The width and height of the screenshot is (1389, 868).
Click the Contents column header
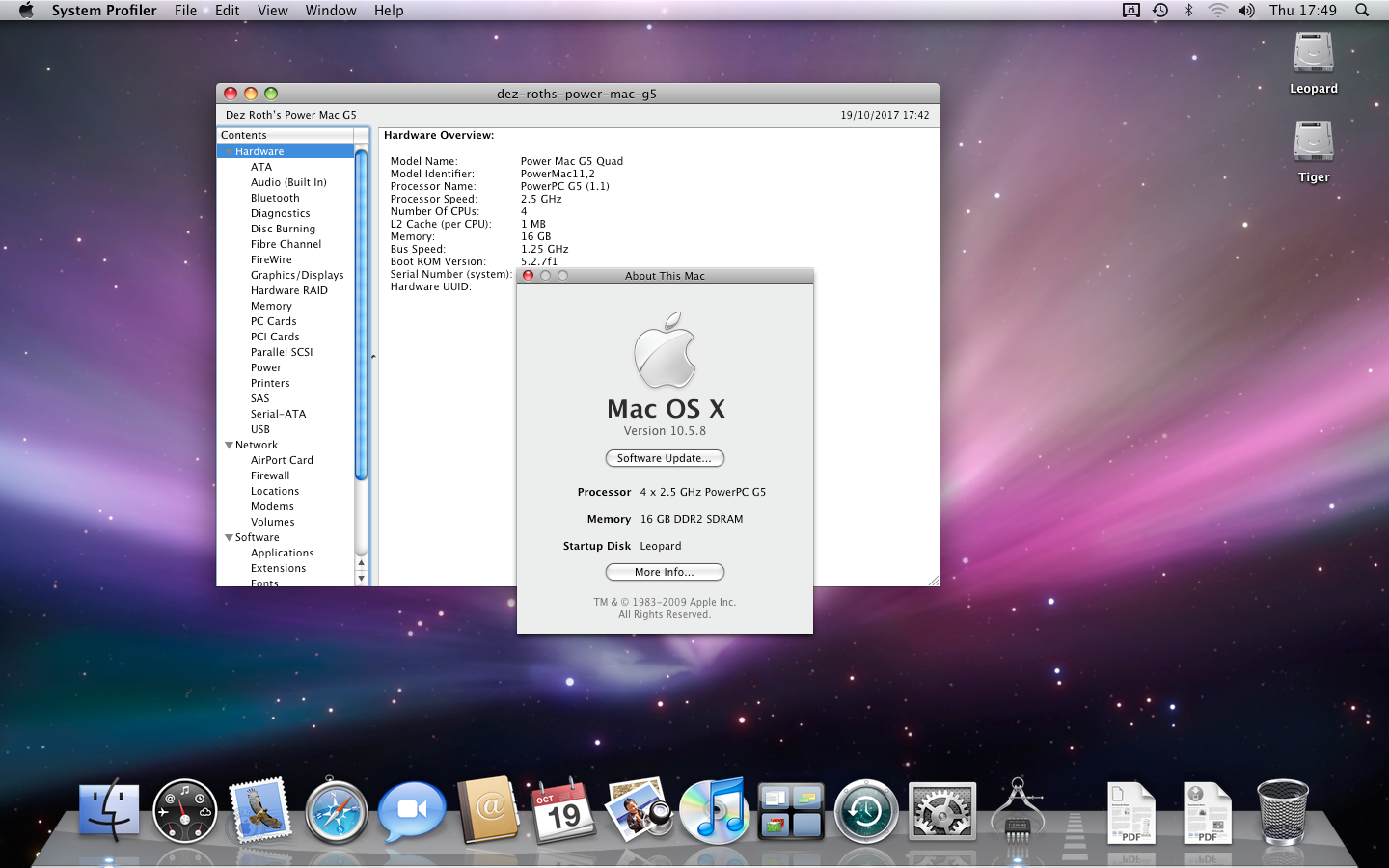(286, 135)
